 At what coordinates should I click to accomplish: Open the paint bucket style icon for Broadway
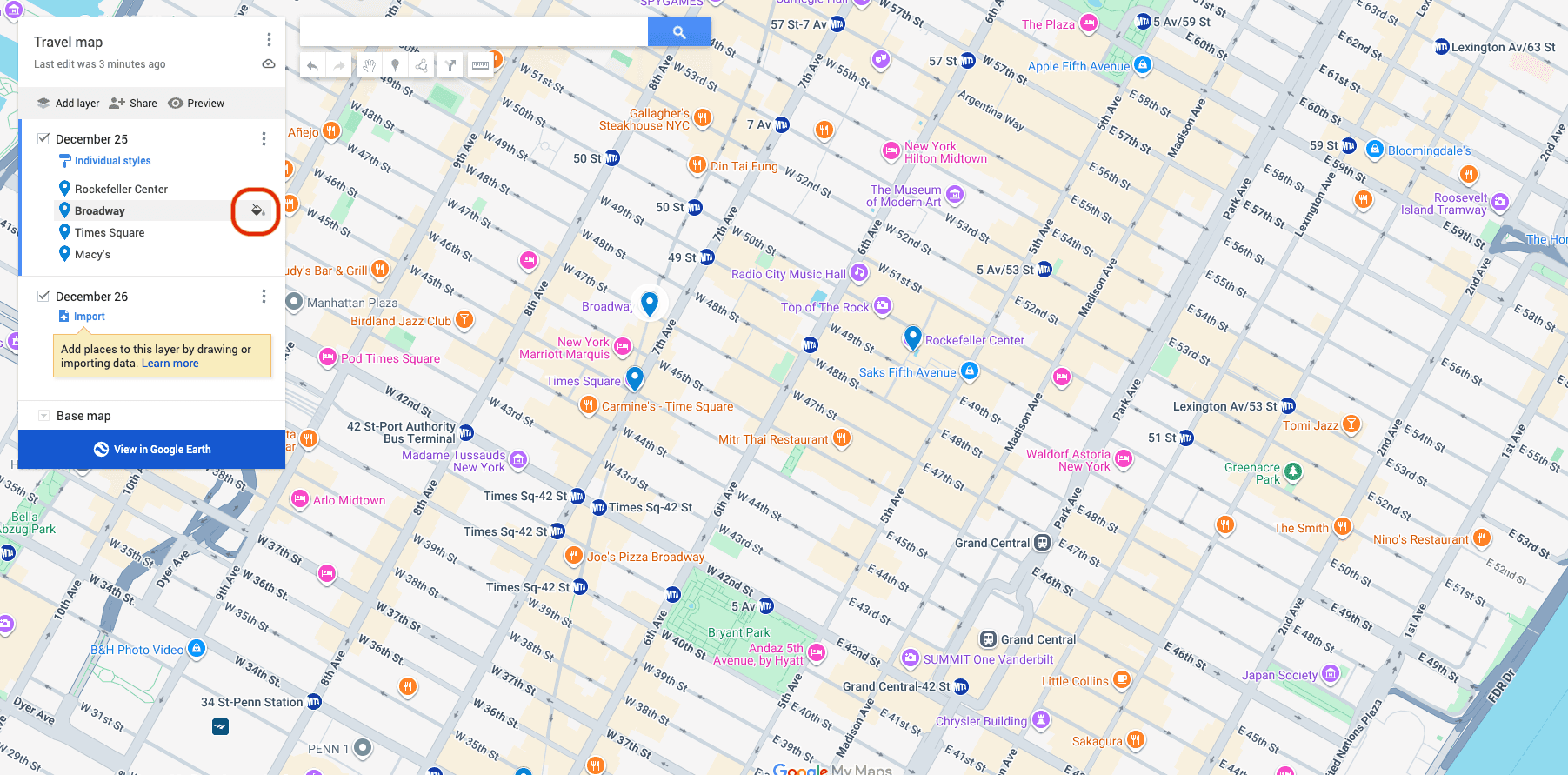(257, 210)
